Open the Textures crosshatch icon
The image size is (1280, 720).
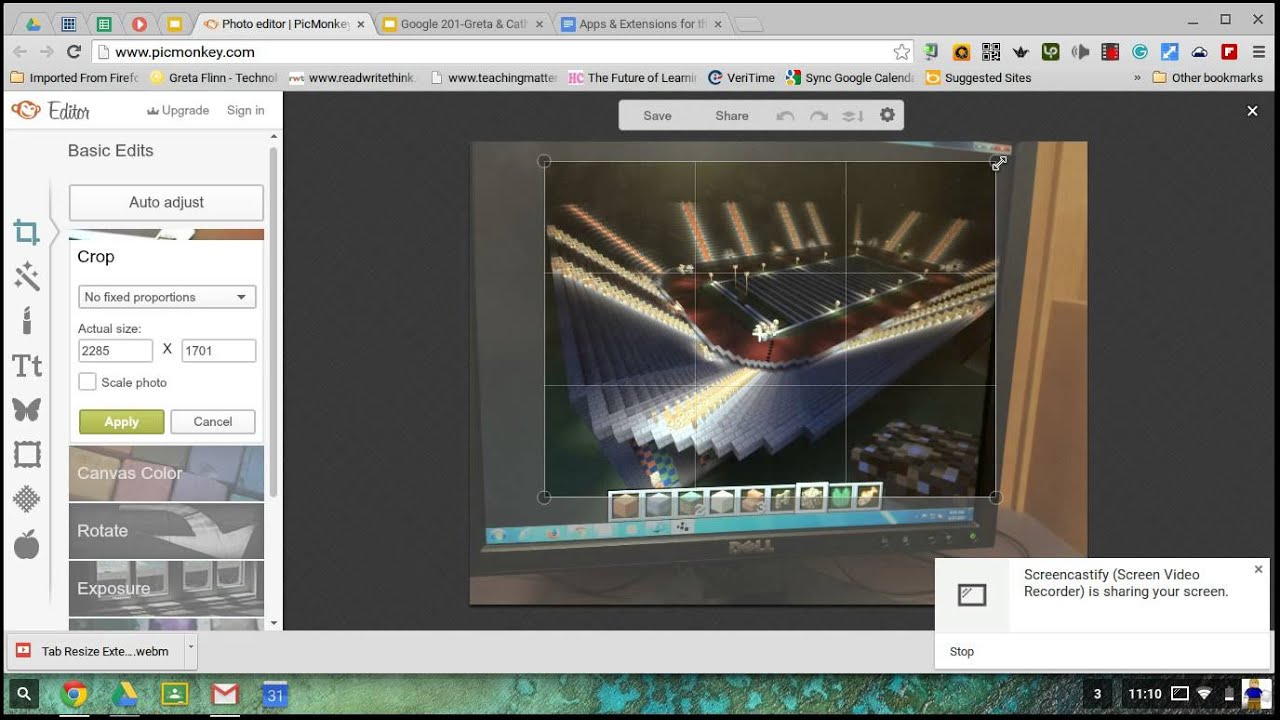click(26, 499)
